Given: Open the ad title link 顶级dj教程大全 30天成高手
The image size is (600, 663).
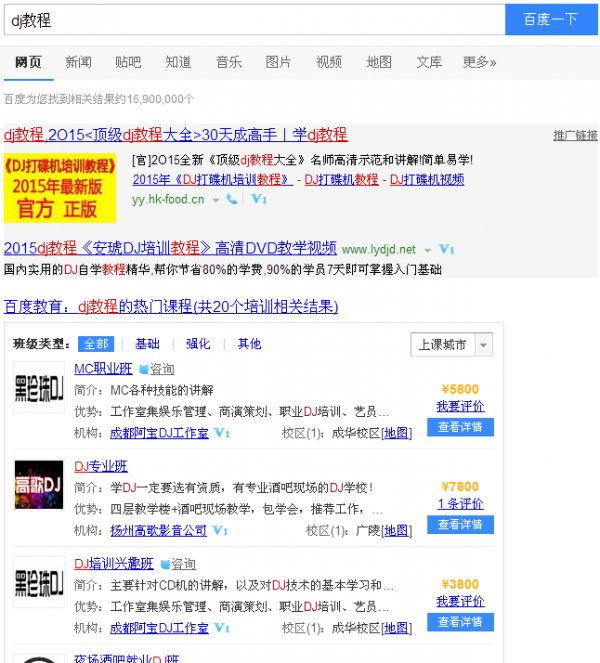Looking at the screenshot, I should point(175,135).
